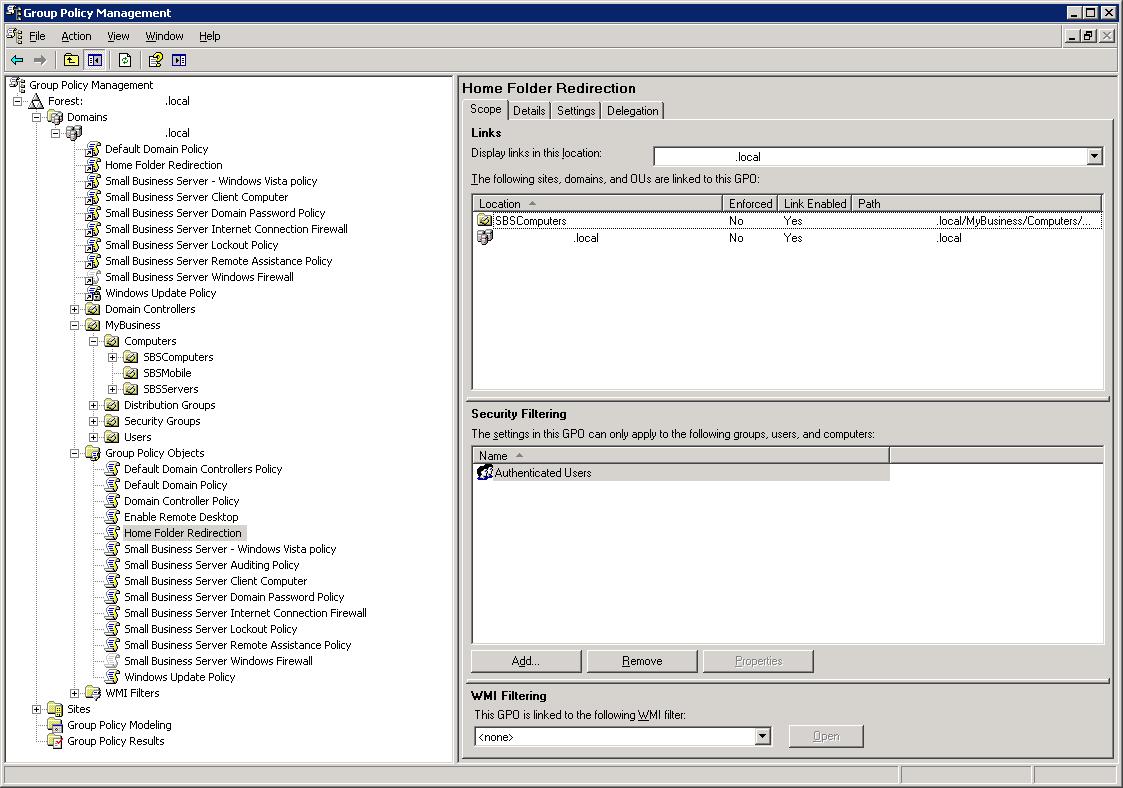Switch to the Details tab

pos(529,110)
